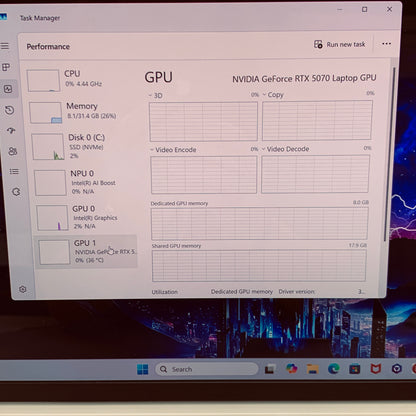Viewport: 416px width, 416px height.
Task: Click the Disk 0 activity mini graph
Action: 48,147
